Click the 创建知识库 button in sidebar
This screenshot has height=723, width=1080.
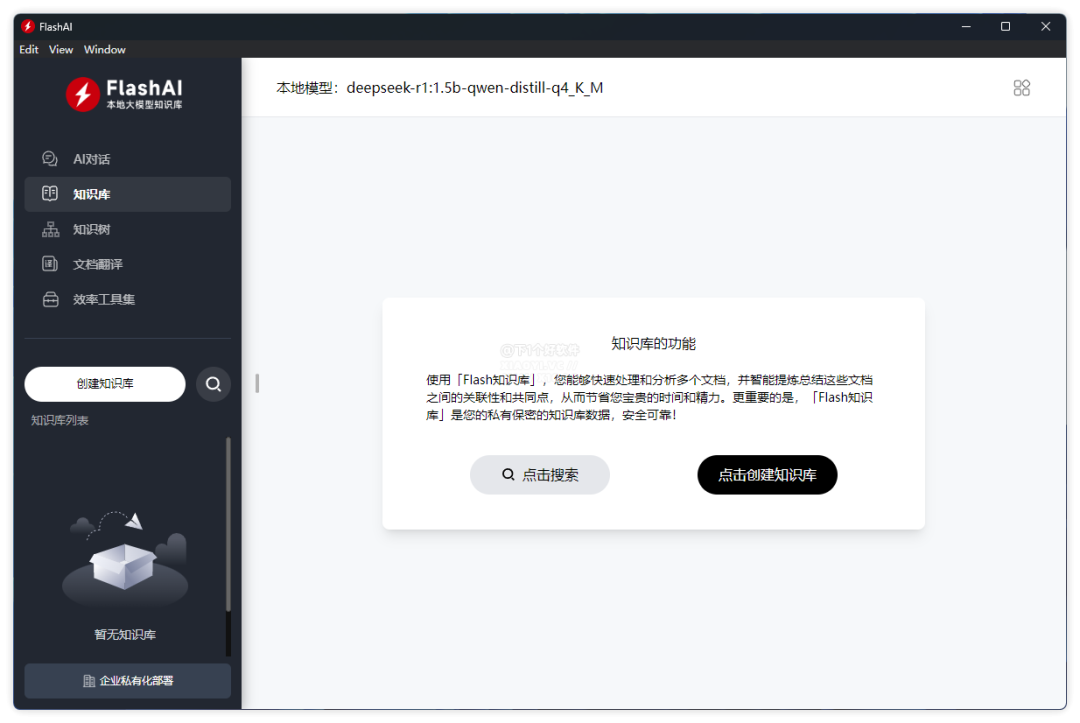(x=105, y=384)
